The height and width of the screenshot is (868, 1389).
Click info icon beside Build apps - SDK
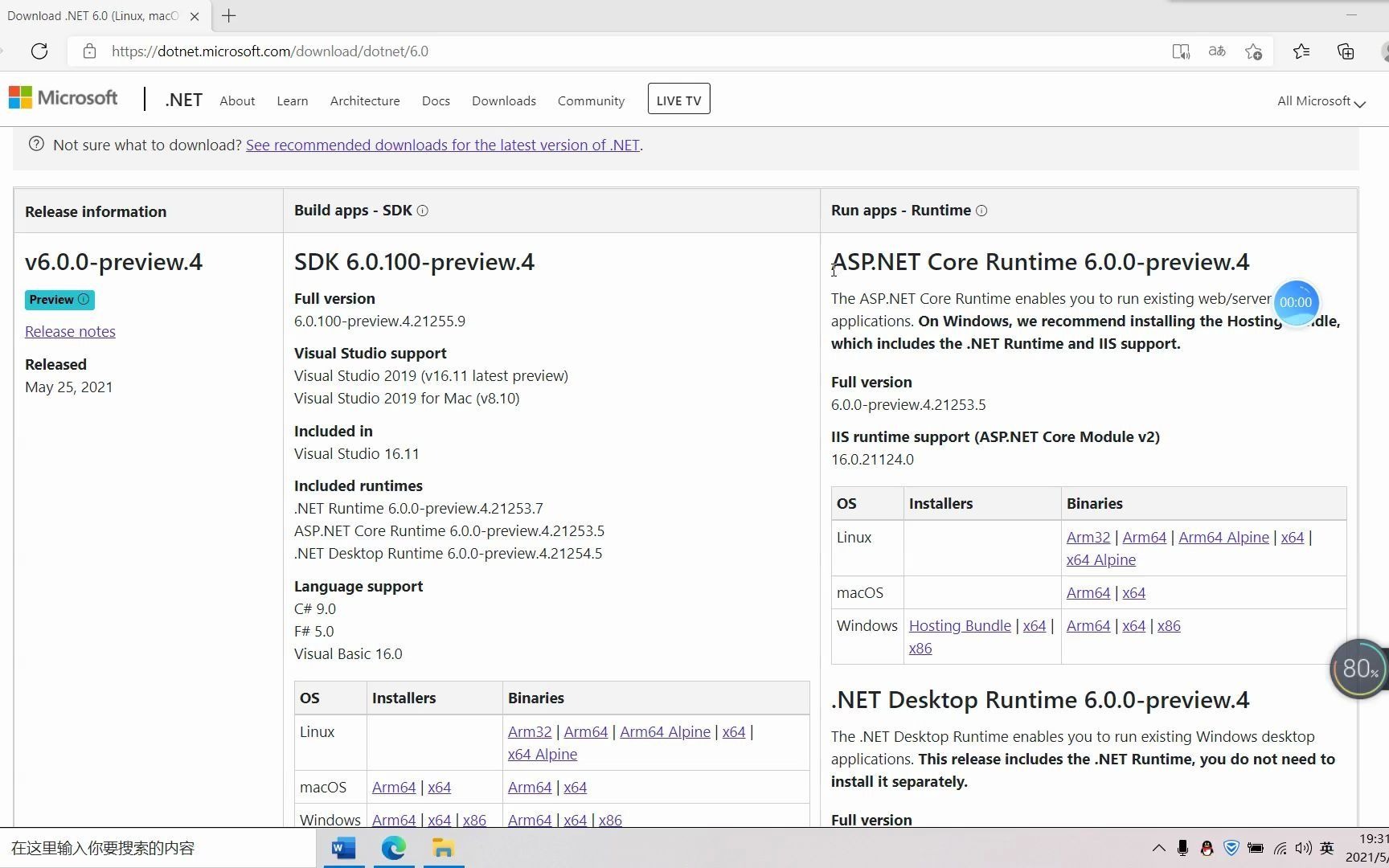point(423,211)
